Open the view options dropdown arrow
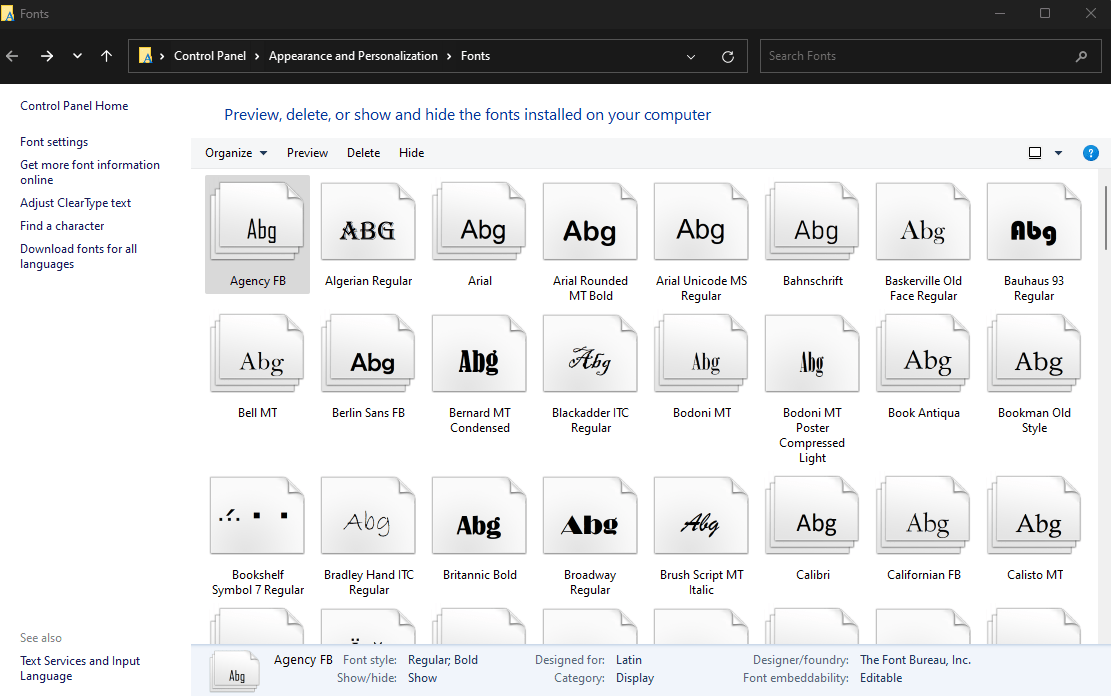 coord(1058,153)
